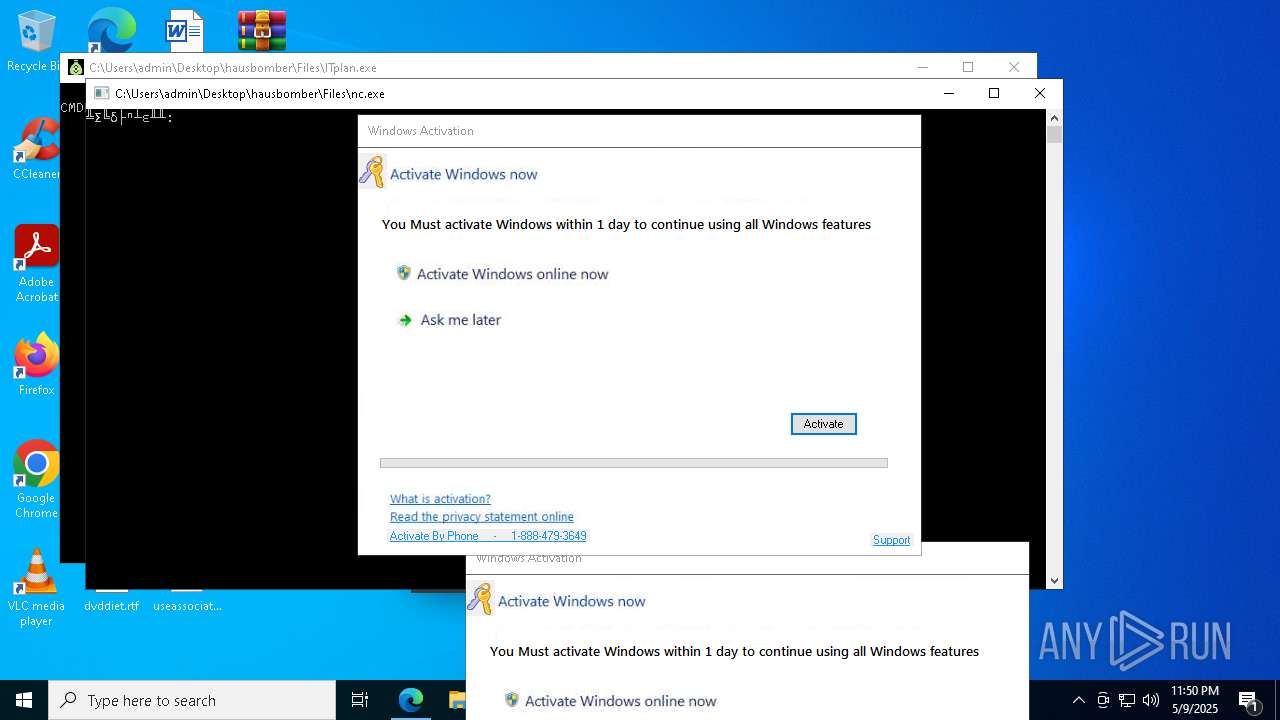Launch VLC media player from the desktop
Image resolution: width=1280 pixels, height=720 pixels.
[x=36, y=587]
